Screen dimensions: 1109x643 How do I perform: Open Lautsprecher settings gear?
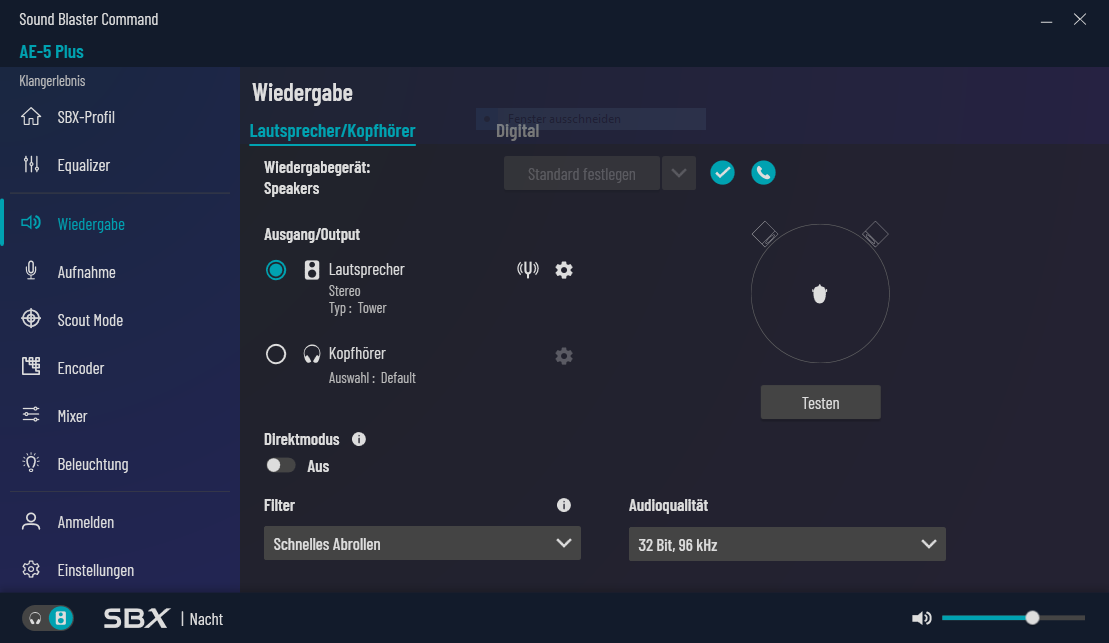coord(564,270)
